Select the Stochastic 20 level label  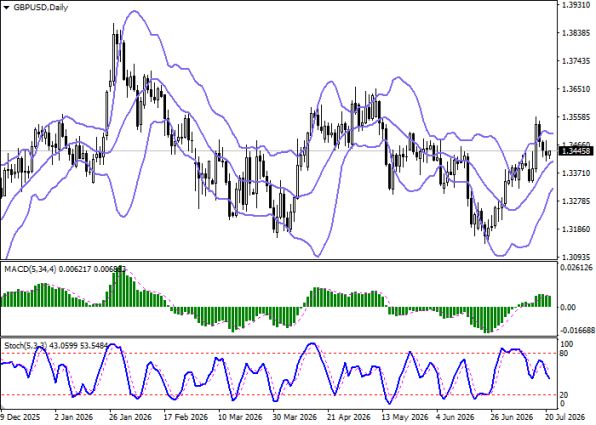click(x=564, y=396)
